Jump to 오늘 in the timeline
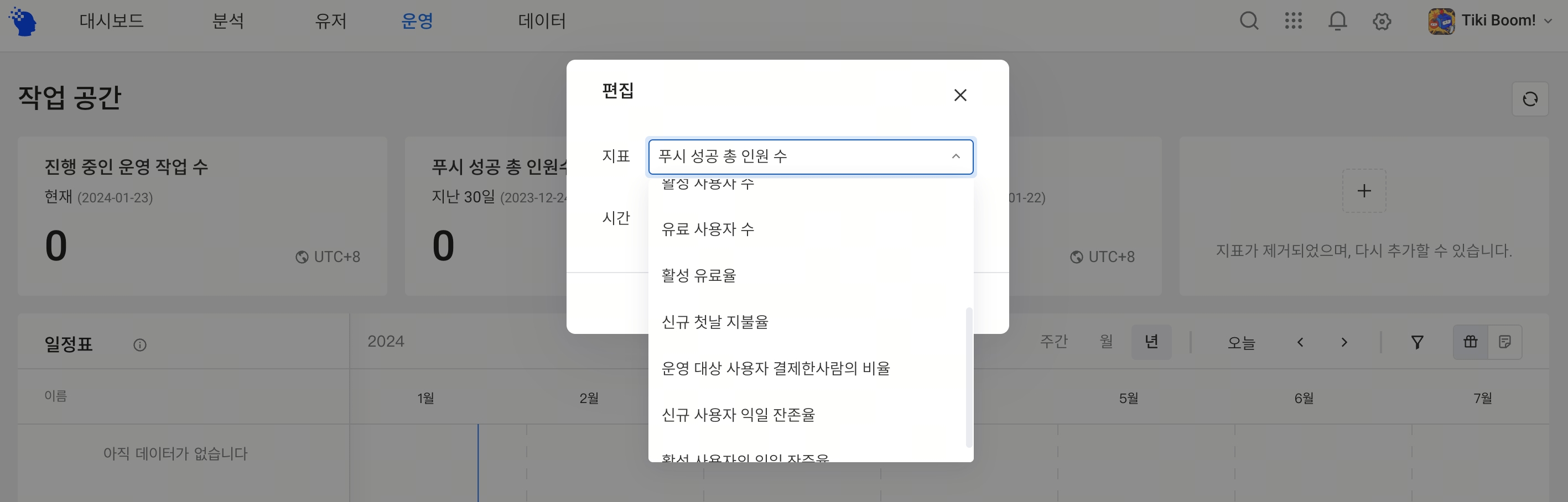 click(1241, 343)
